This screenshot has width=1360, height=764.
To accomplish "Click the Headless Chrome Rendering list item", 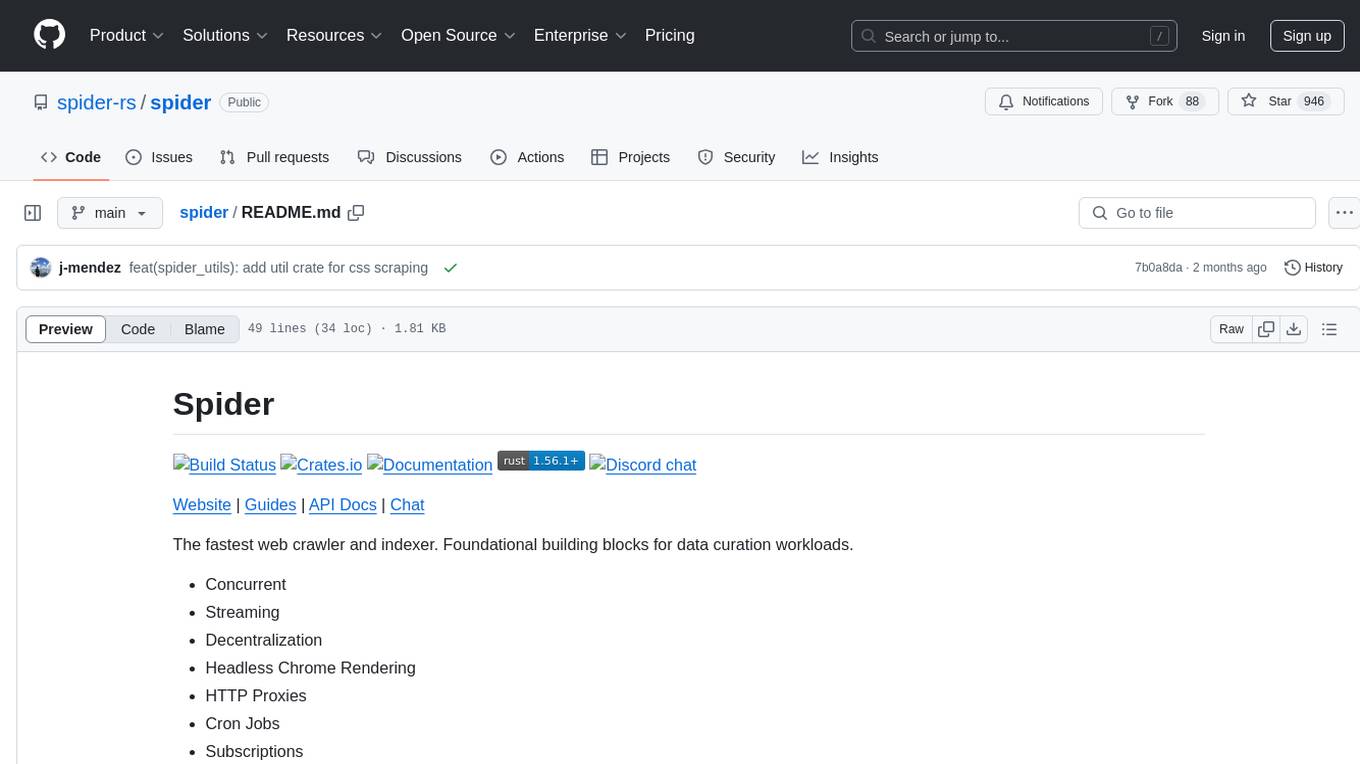I will click(310, 668).
